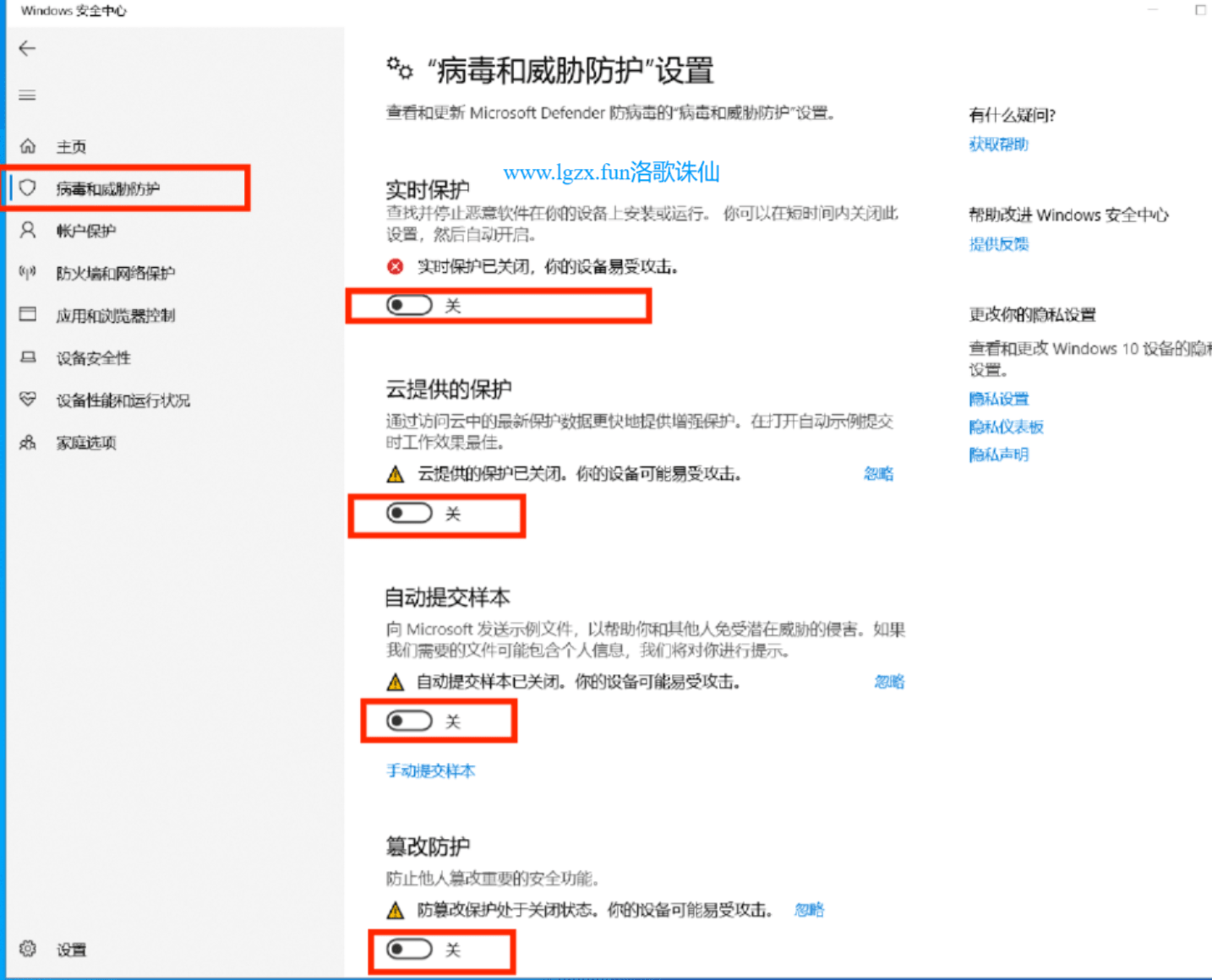Click the window icon for 应用和浏览器控制

[28, 314]
